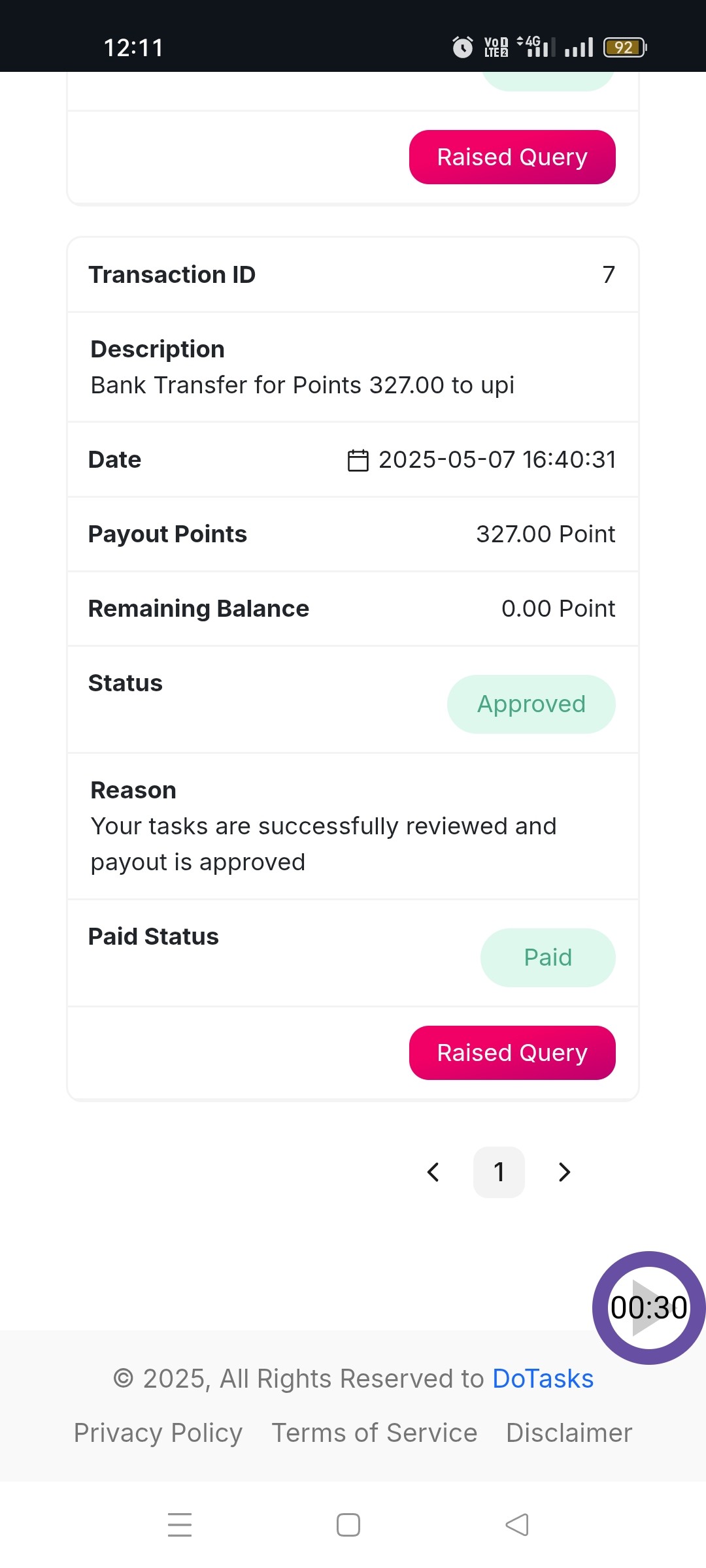This screenshot has height=1568, width=706.
Task: Tap the alarm clock status bar icon
Action: (x=463, y=47)
